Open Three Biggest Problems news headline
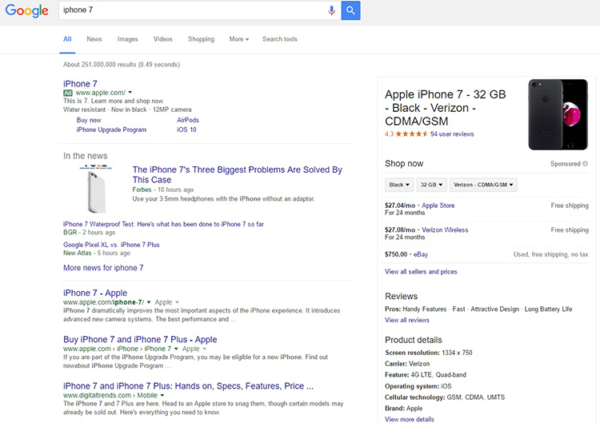Viewport: 600px width, 423px height. 237,175
